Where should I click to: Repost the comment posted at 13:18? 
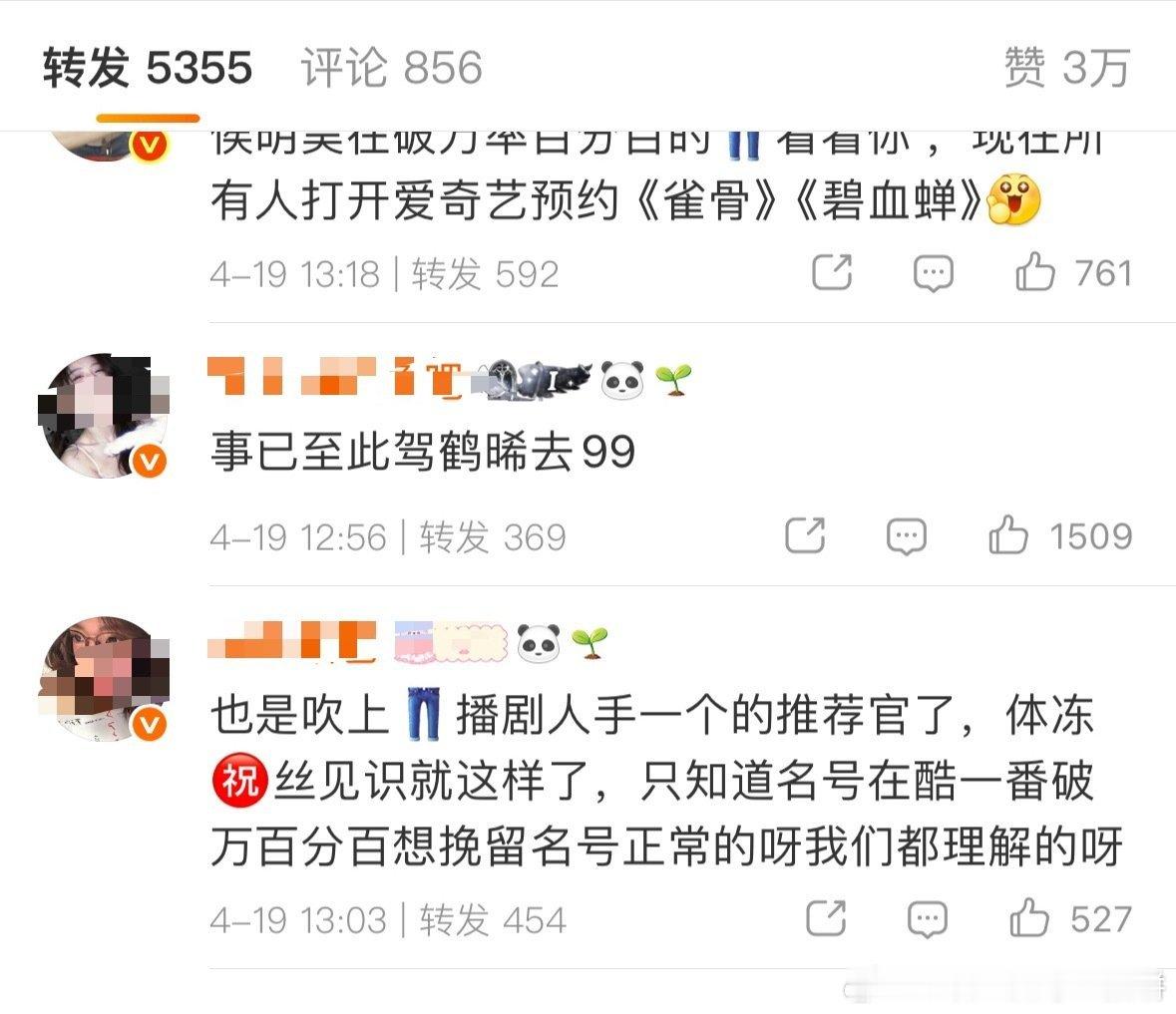pos(832,272)
